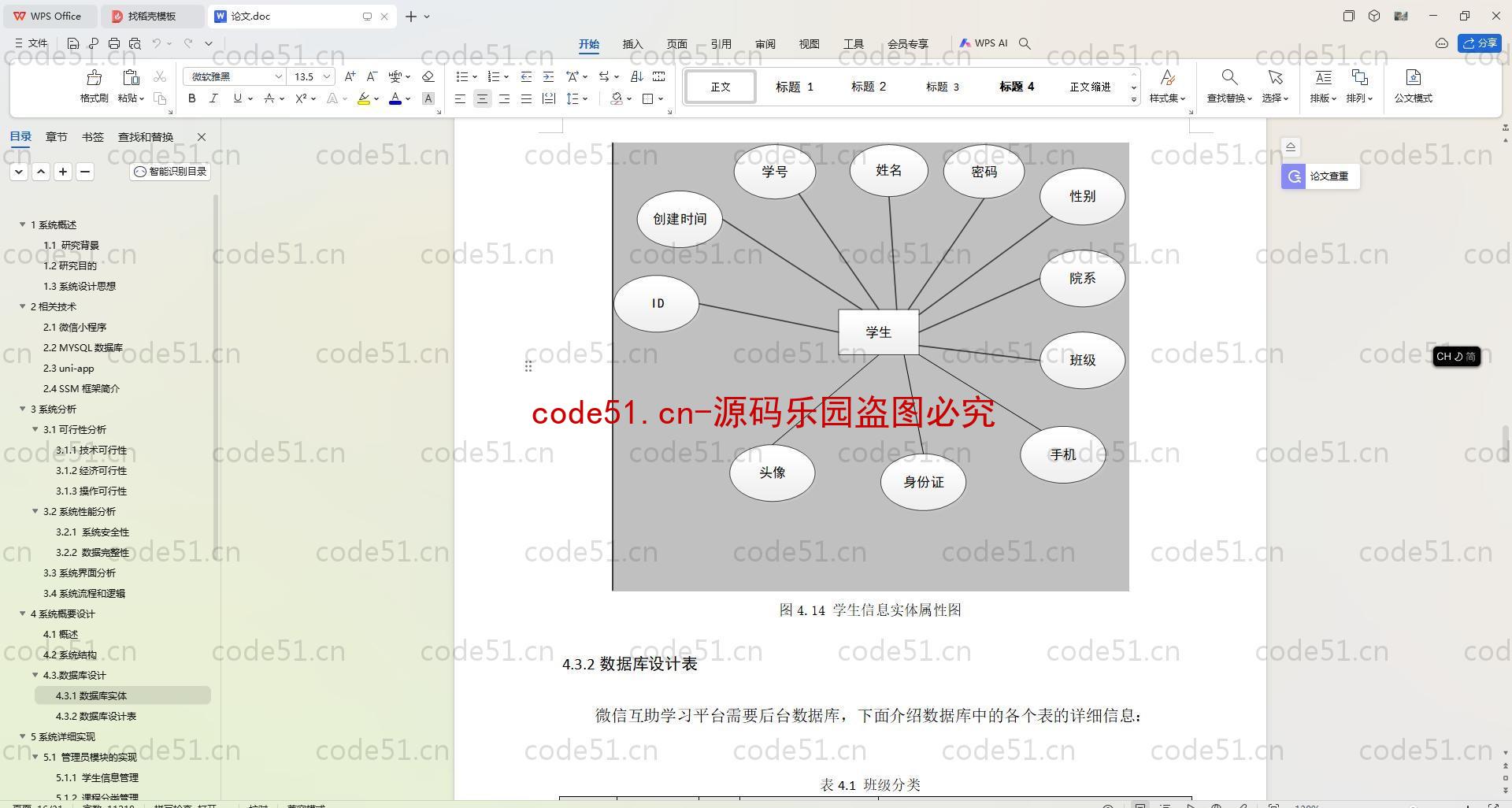Viewport: 1512px width, 808px height.
Task: Remove a heading level with the minus button
Action: click(x=85, y=172)
